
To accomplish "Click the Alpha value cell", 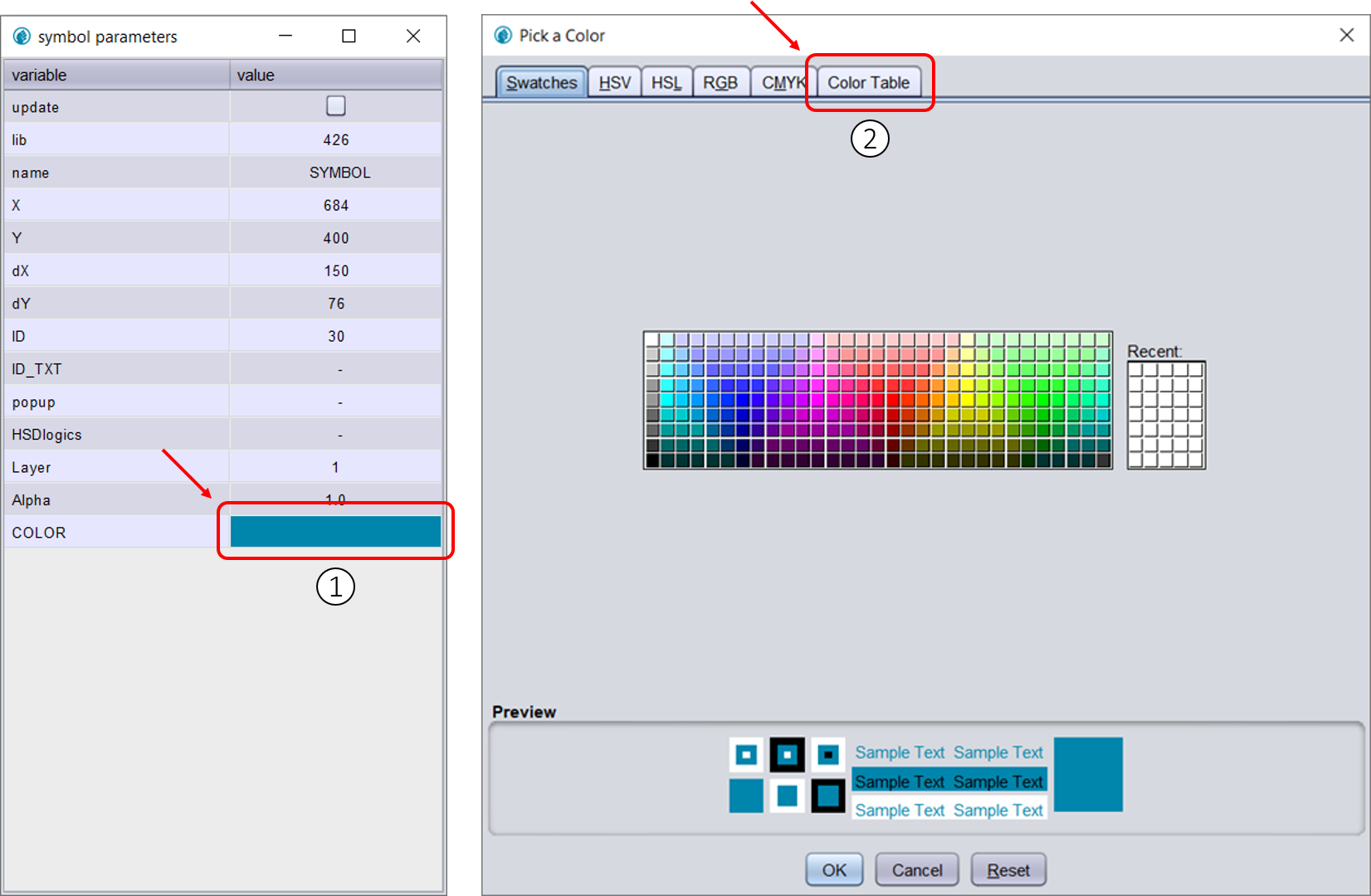I will tap(335, 499).
